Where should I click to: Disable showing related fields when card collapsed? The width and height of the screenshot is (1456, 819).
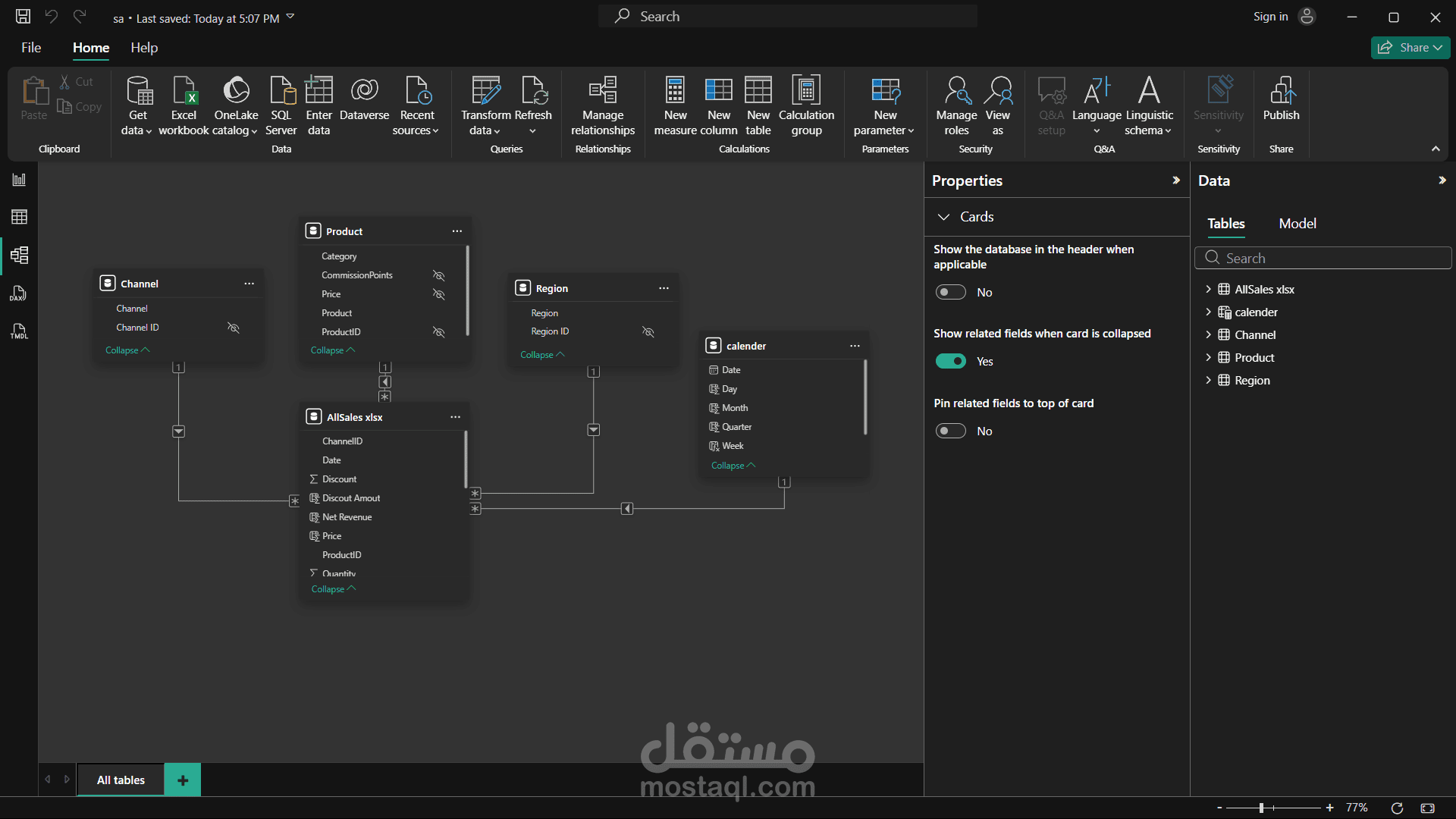[951, 361]
